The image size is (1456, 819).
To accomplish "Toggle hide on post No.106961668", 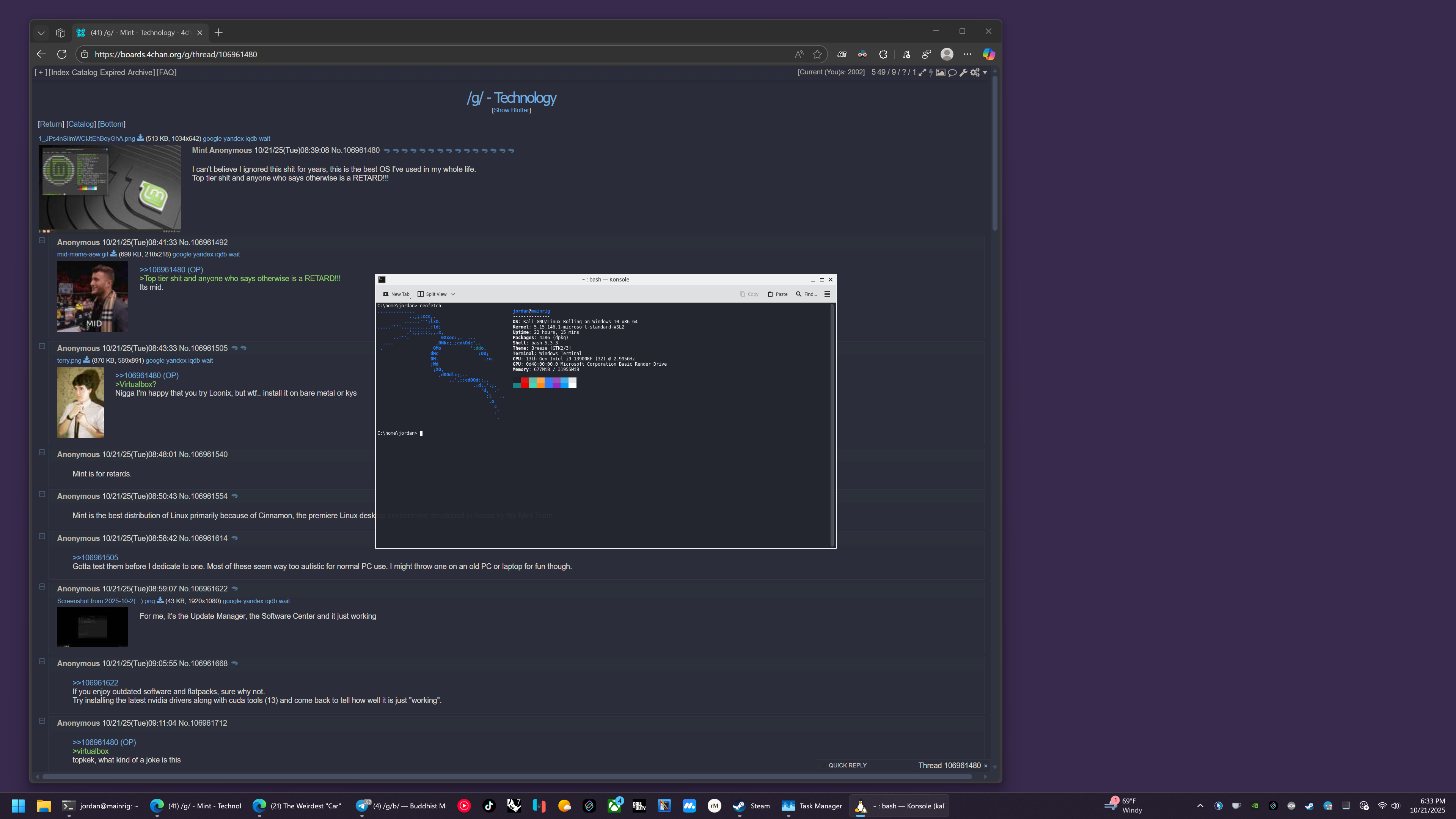I will (42, 661).
